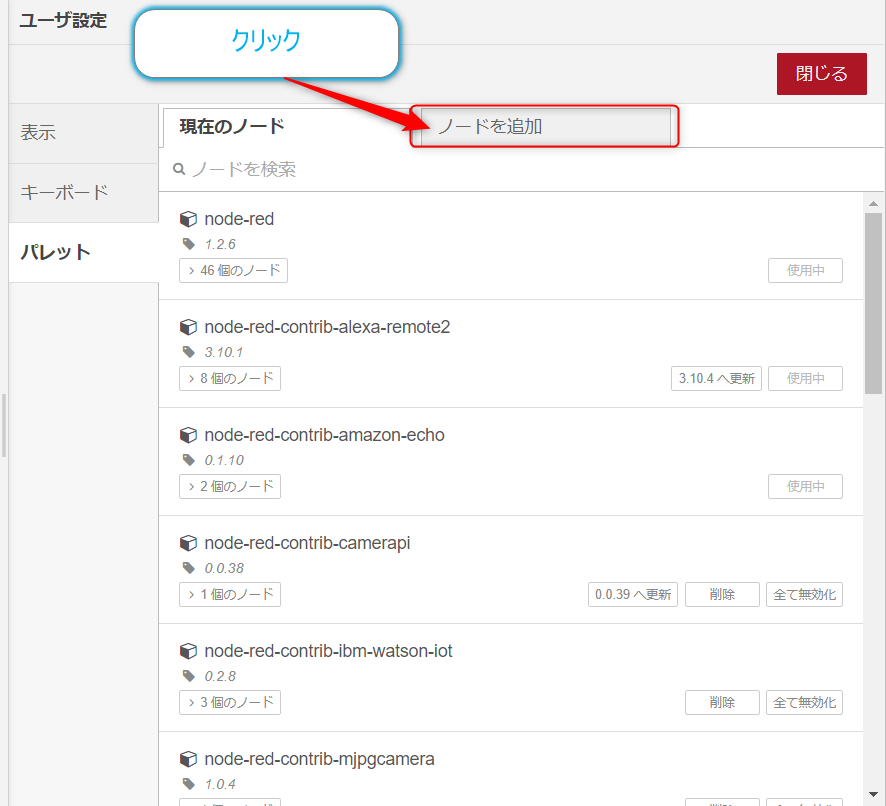Viewport: 886px width, 806px height.
Task: Click the node-red-contrib-mjpgcamera name
Action: tap(319, 759)
